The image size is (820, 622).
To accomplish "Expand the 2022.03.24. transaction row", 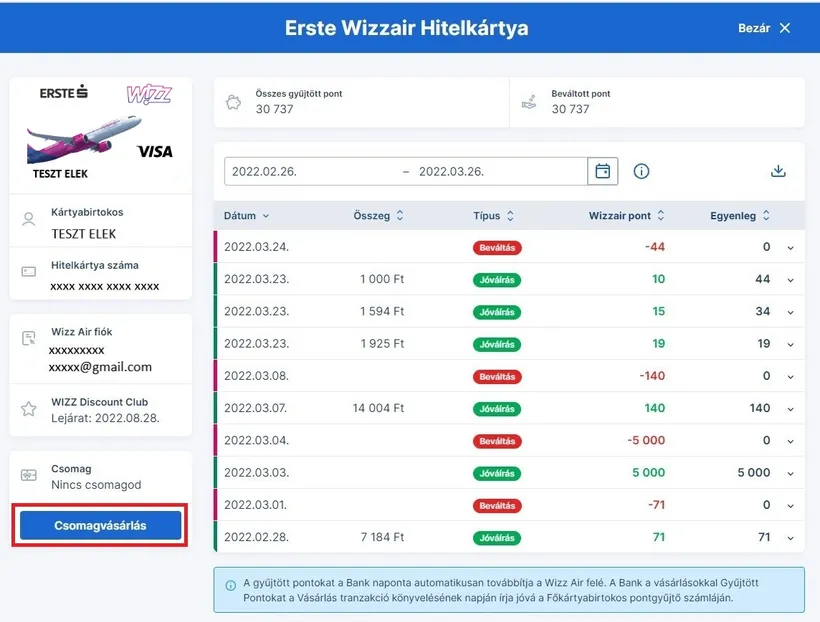I will pyautogui.click(x=790, y=248).
